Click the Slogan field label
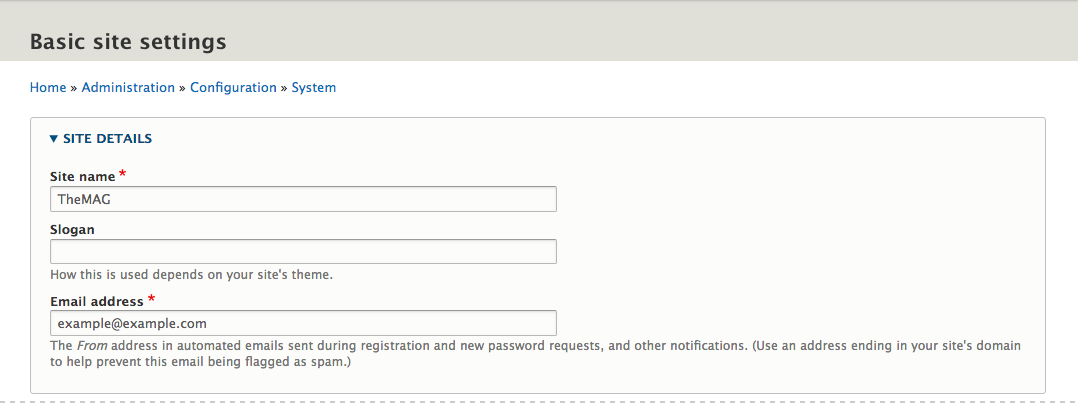1078x403 pixels. coord(72,230)
